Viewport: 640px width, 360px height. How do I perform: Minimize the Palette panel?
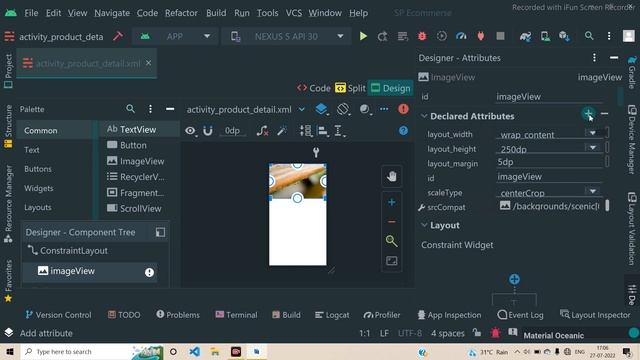click(x=170, y=109)
